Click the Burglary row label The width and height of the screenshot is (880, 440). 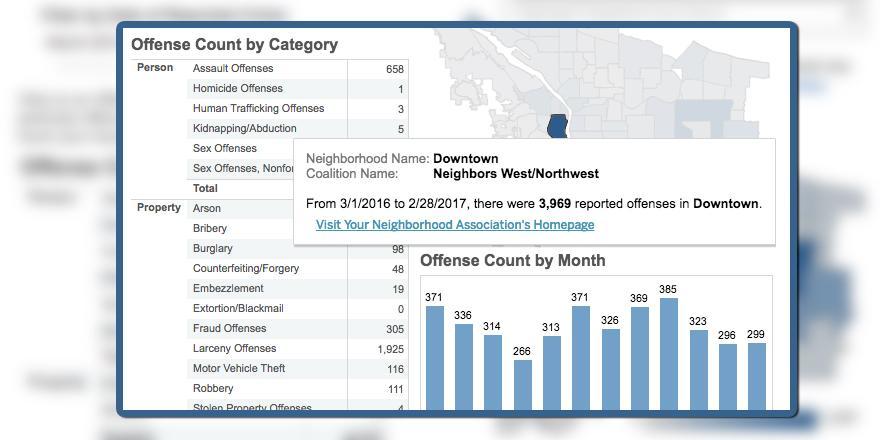213,248
